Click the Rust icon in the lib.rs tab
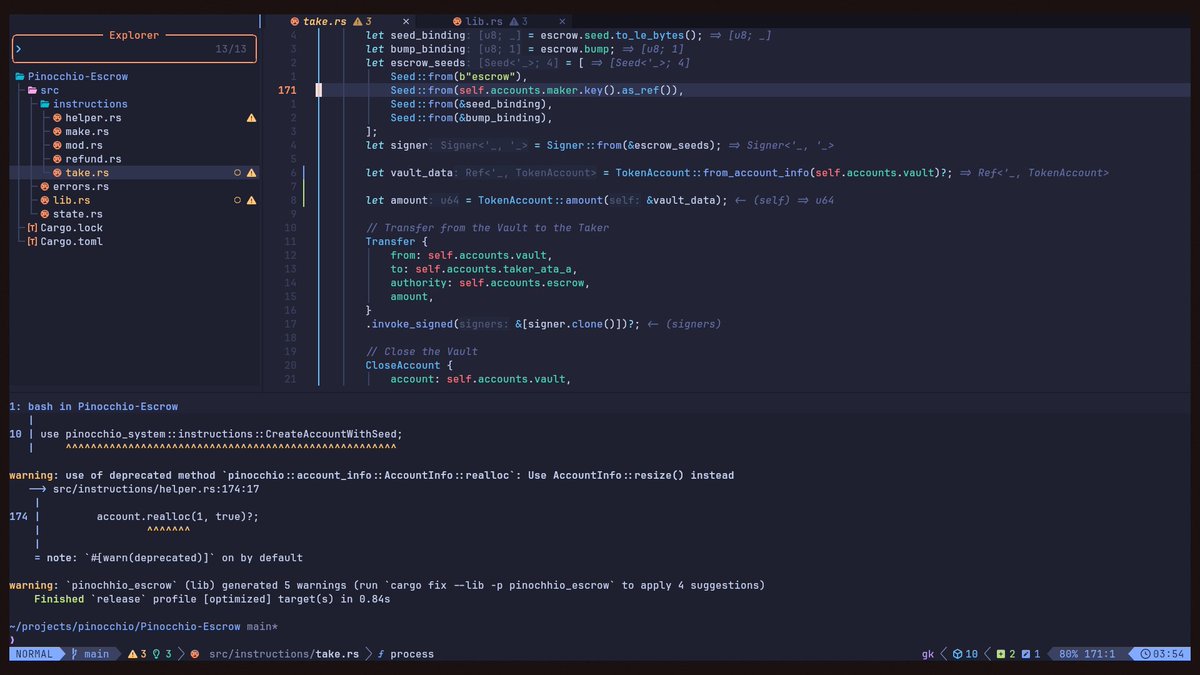Screen dimensions: 1200x675 [x=457, y=21]
